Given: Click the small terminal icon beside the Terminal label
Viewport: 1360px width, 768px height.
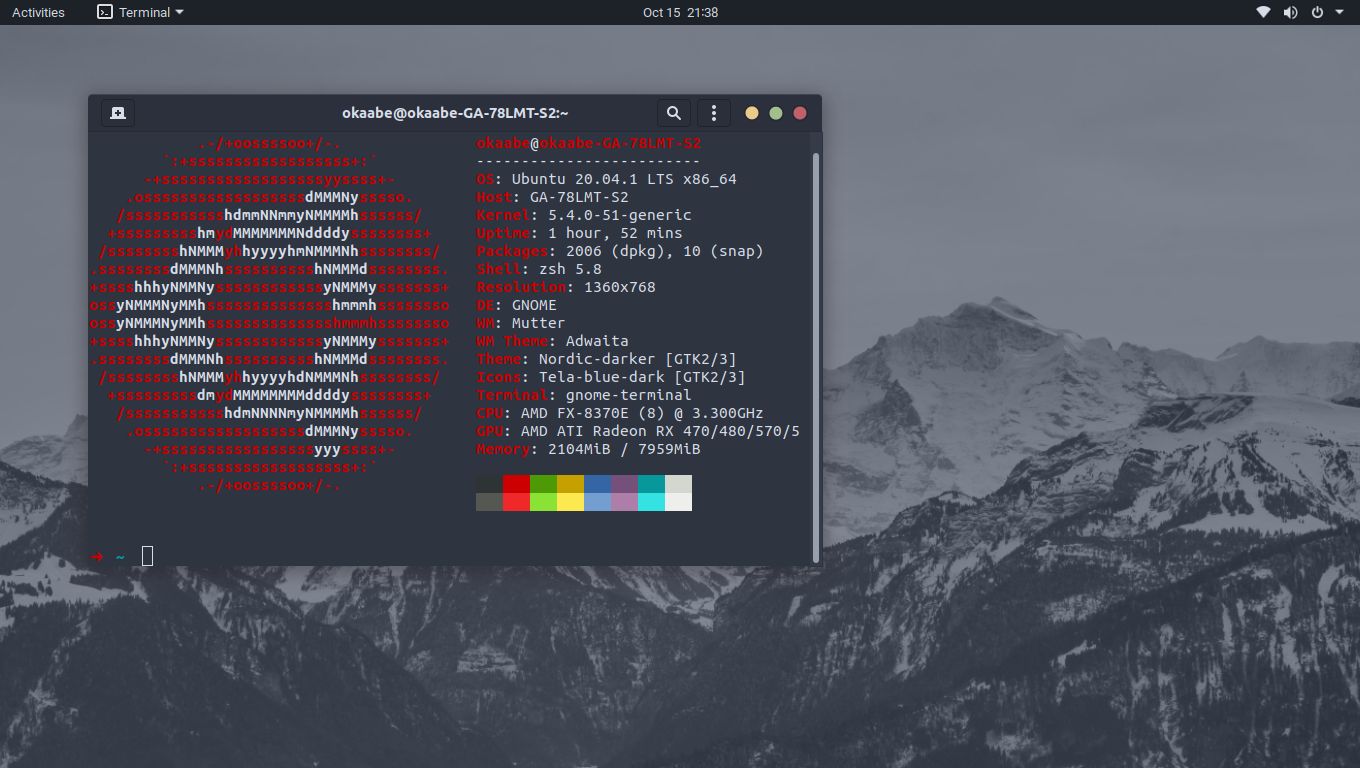Looking at the screenshot, I should [x=103, y=12].
